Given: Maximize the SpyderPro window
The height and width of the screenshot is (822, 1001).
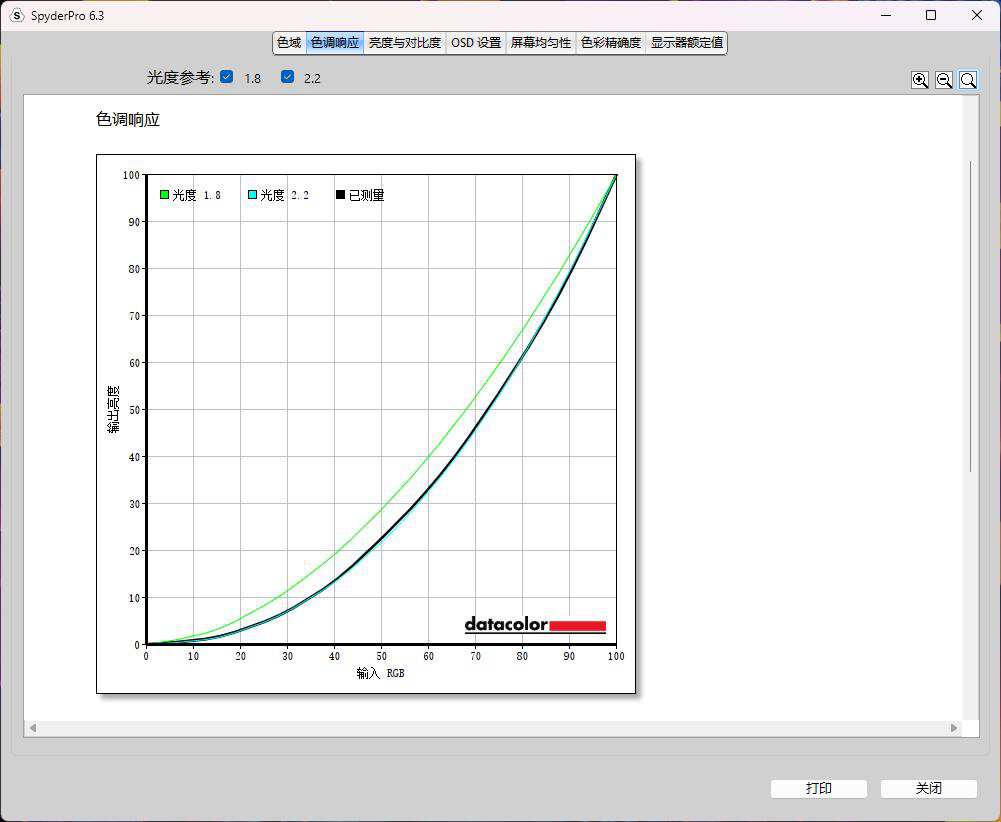Looking at the screenshot, I should 931,15.
